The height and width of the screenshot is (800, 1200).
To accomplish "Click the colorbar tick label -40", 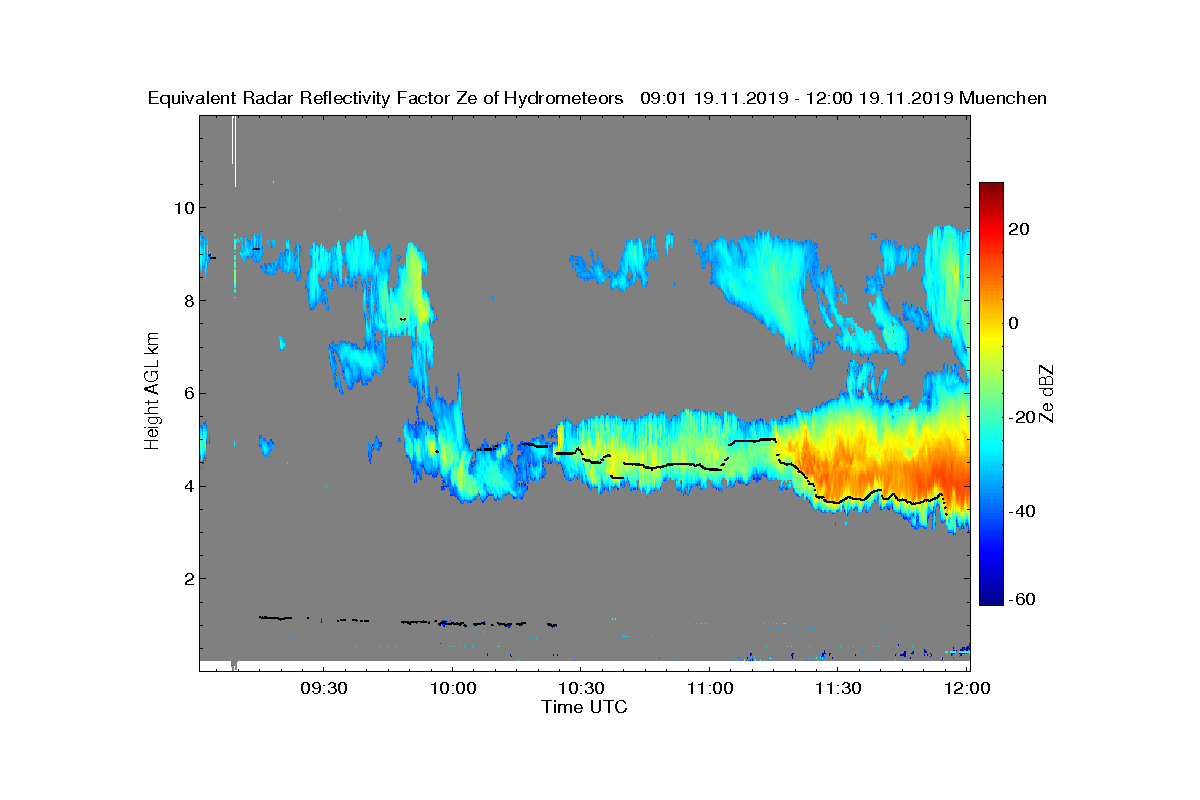I will click(1022, 511).
